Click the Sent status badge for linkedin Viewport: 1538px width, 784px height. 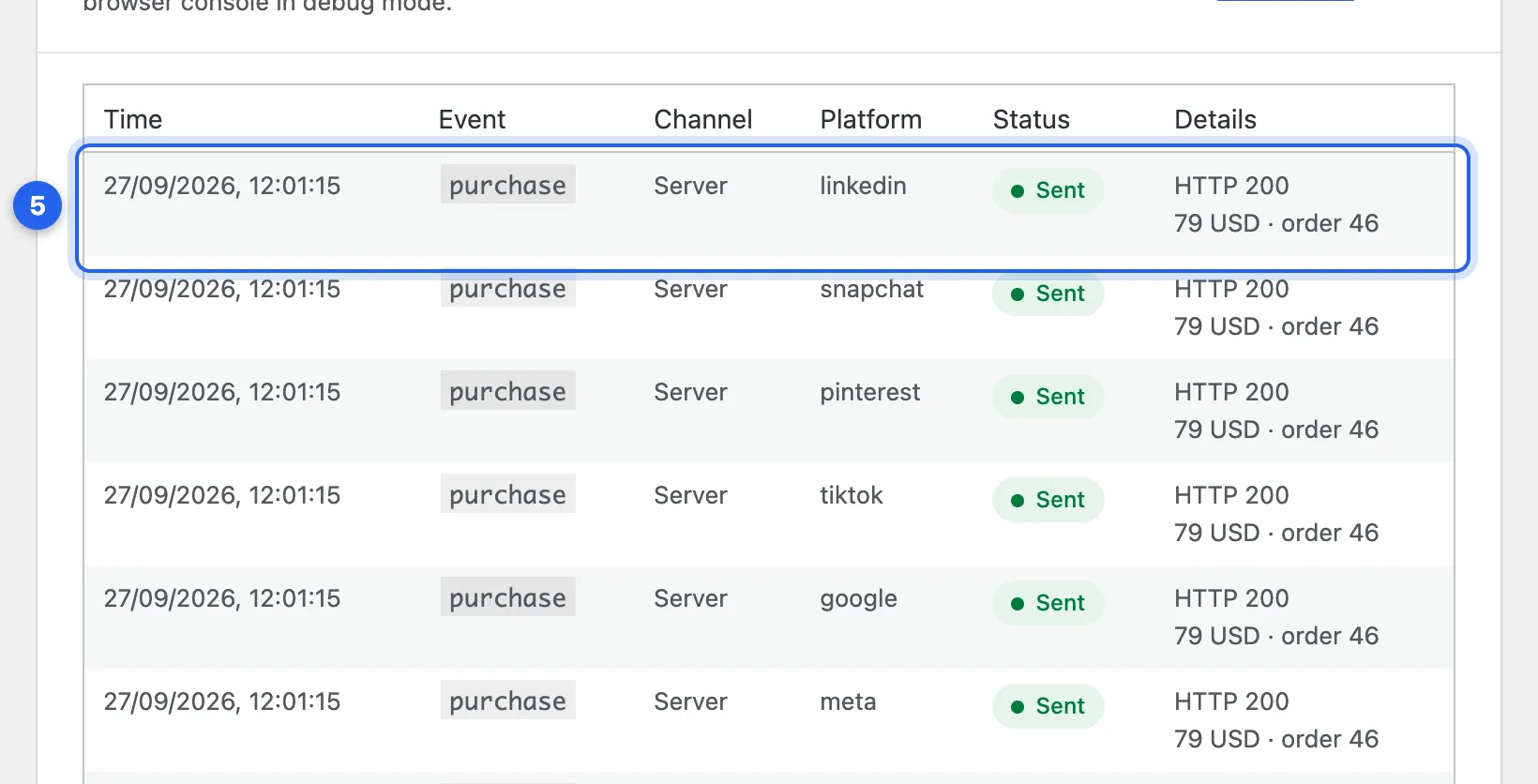(1048, 190)
